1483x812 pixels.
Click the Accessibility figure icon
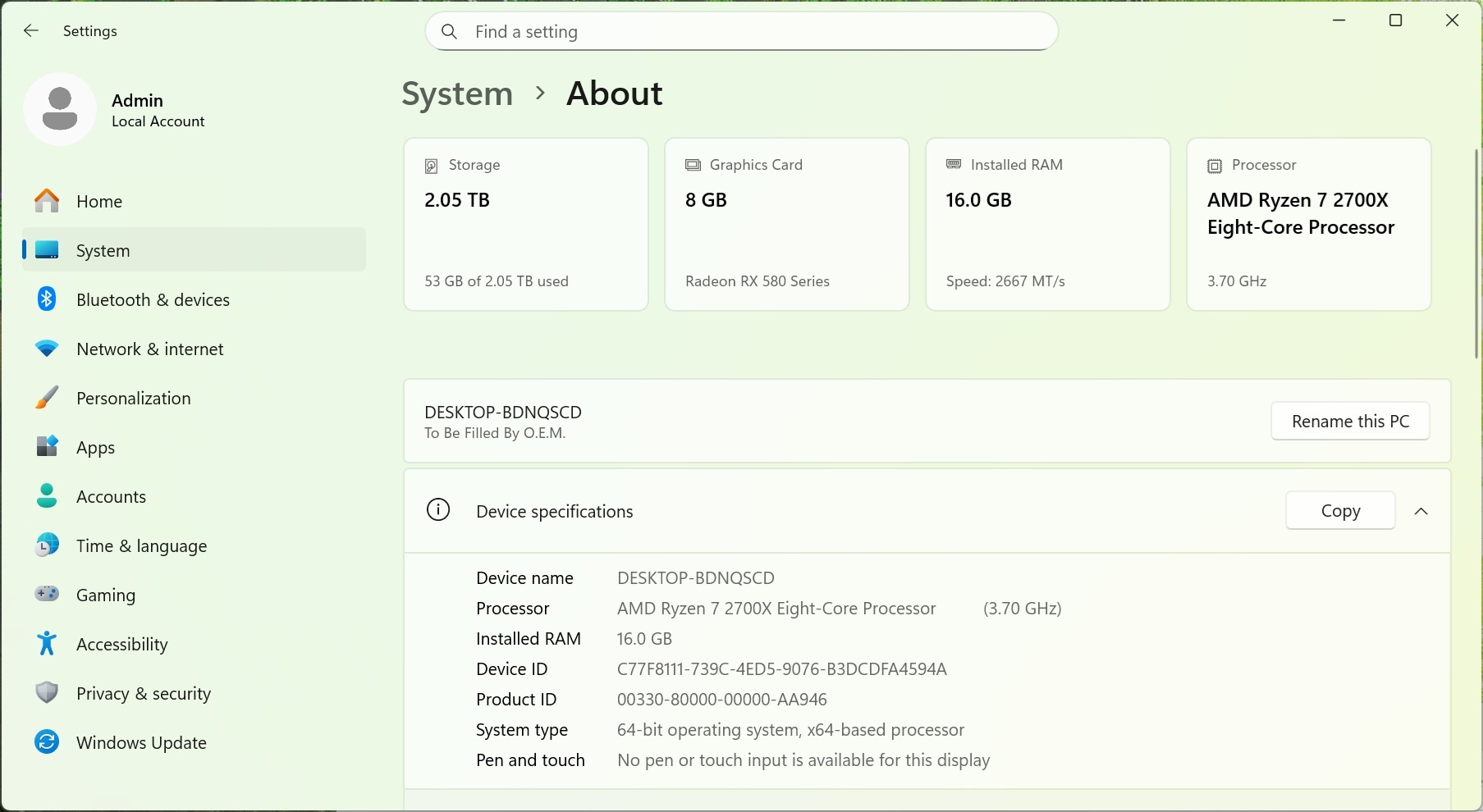pyautogui.click(x=47, y=644)
